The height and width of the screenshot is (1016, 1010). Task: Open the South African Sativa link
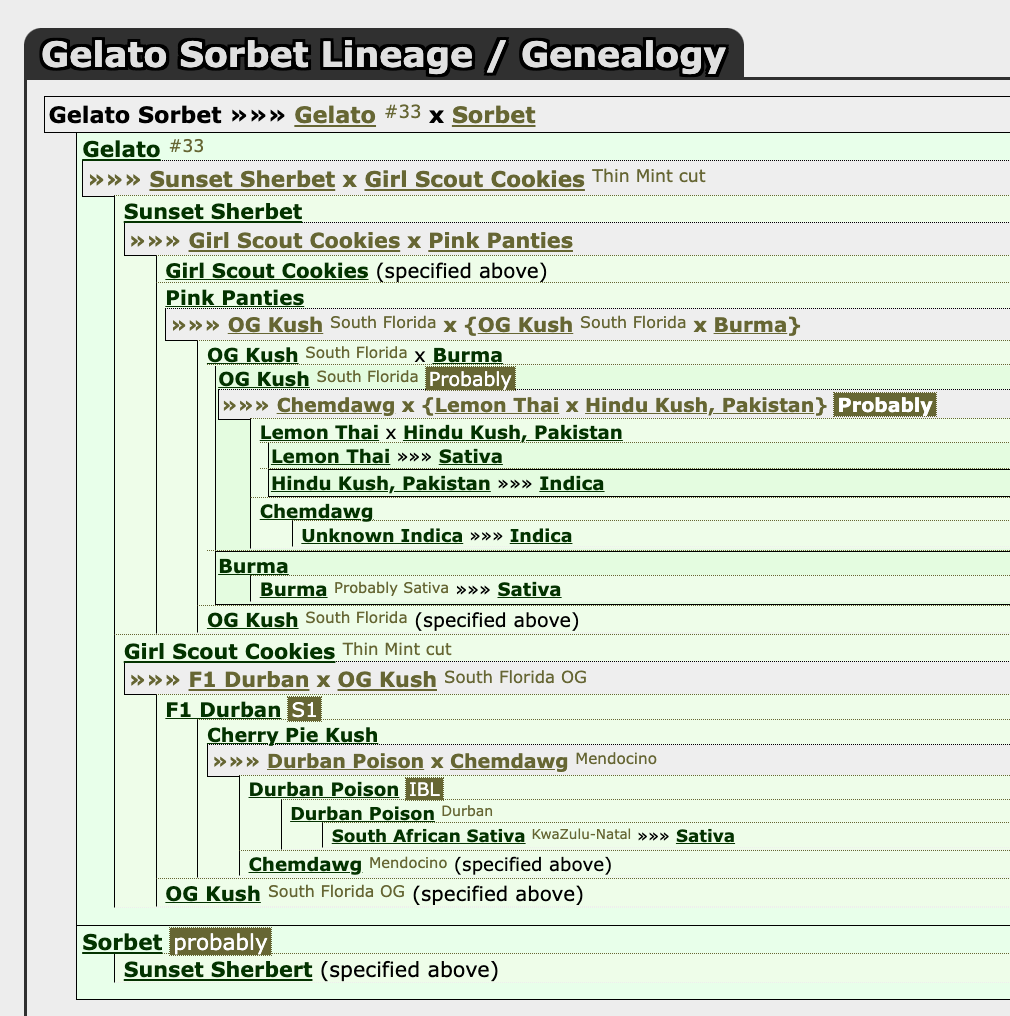(428, 836)
